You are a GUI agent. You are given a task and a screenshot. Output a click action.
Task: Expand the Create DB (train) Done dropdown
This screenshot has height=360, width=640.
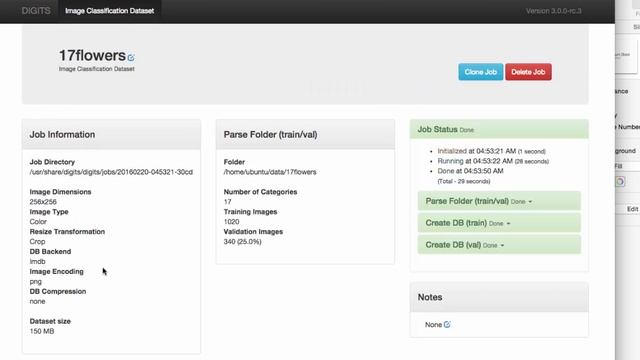click(x=499, y=223)
